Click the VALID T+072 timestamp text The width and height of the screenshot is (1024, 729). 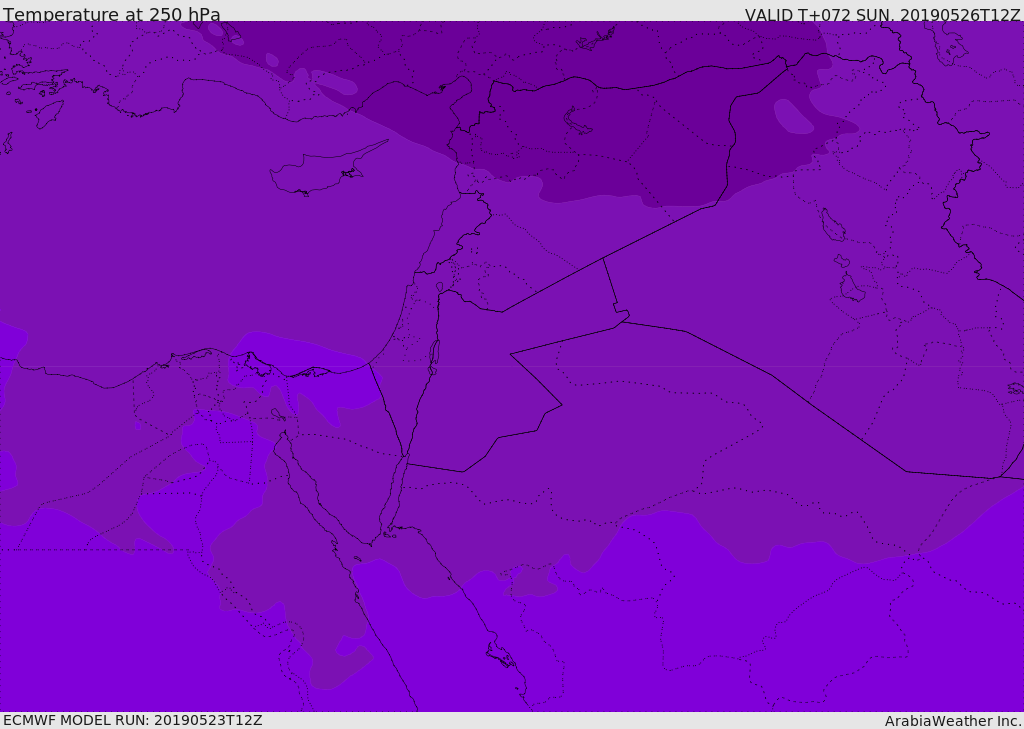(882, 14)
